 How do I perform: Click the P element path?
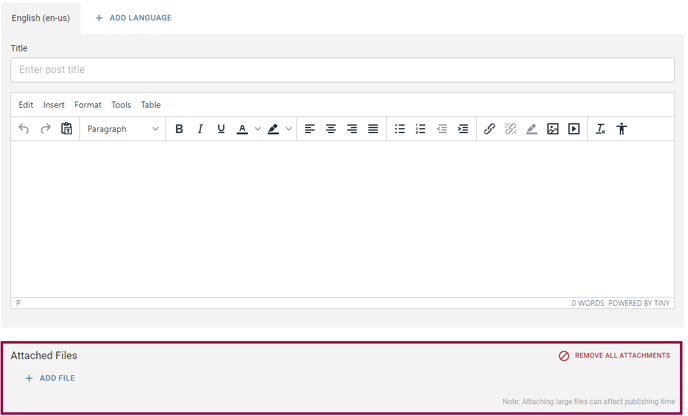click(18, 303)
